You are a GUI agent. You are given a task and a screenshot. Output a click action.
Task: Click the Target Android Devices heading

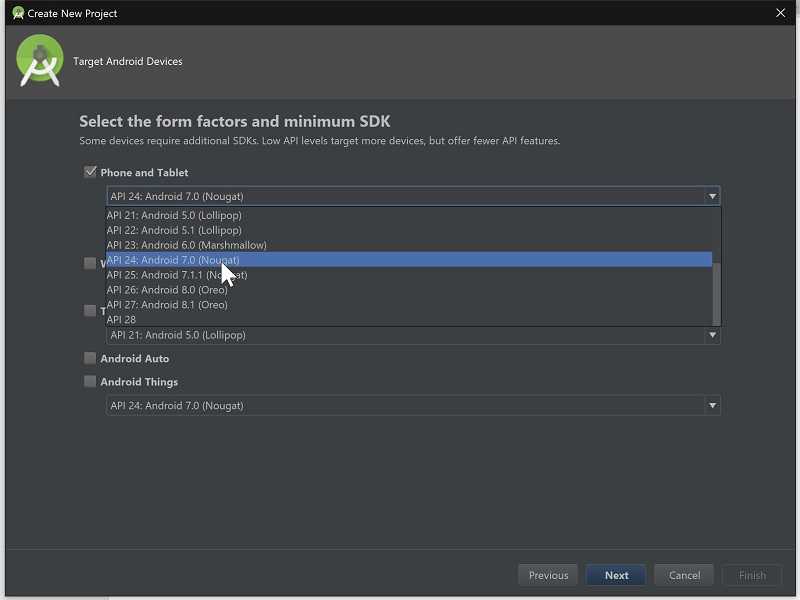point(128,61)
